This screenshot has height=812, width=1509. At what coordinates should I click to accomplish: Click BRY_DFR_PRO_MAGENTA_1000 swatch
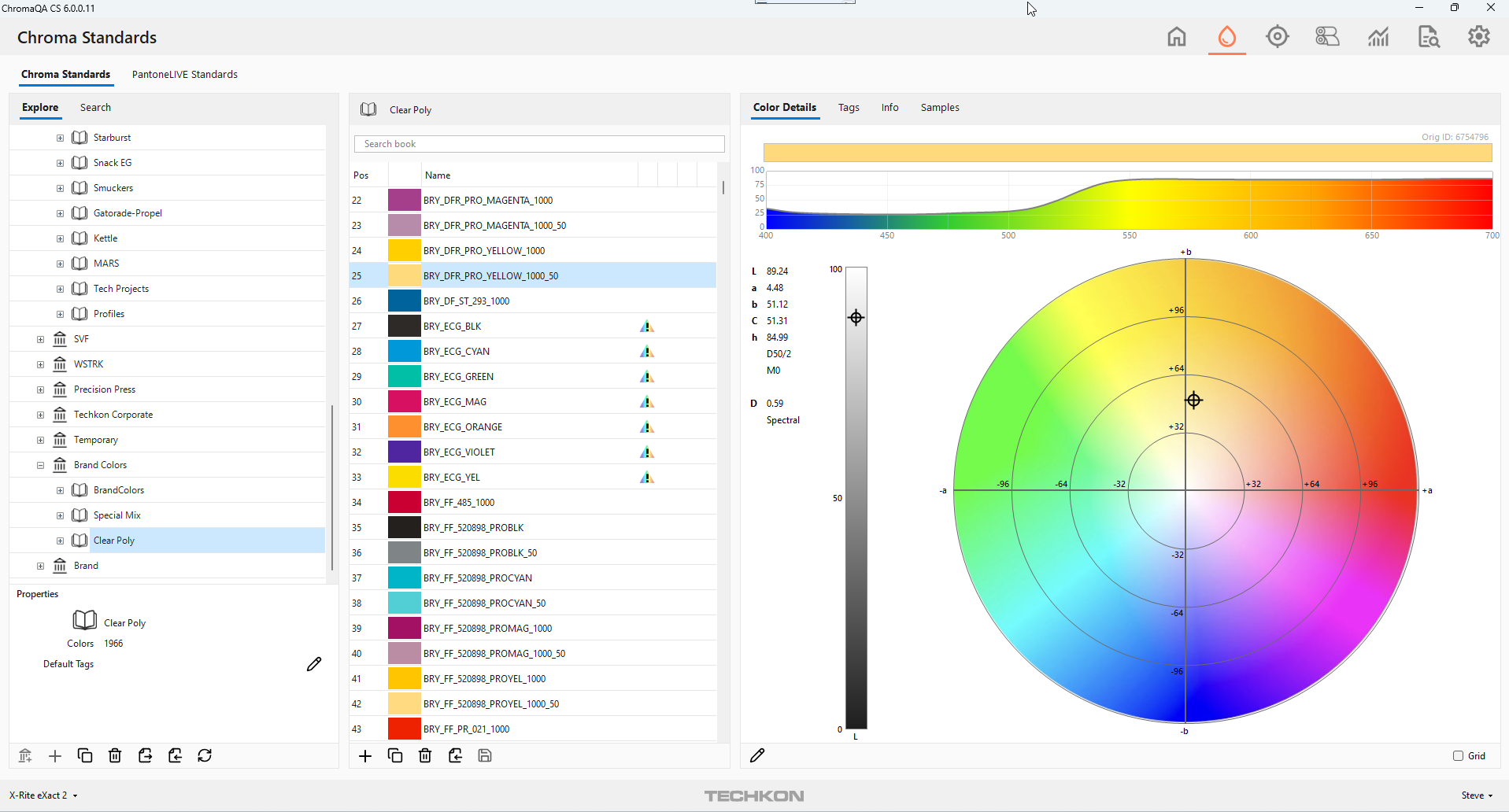(404, 201)
